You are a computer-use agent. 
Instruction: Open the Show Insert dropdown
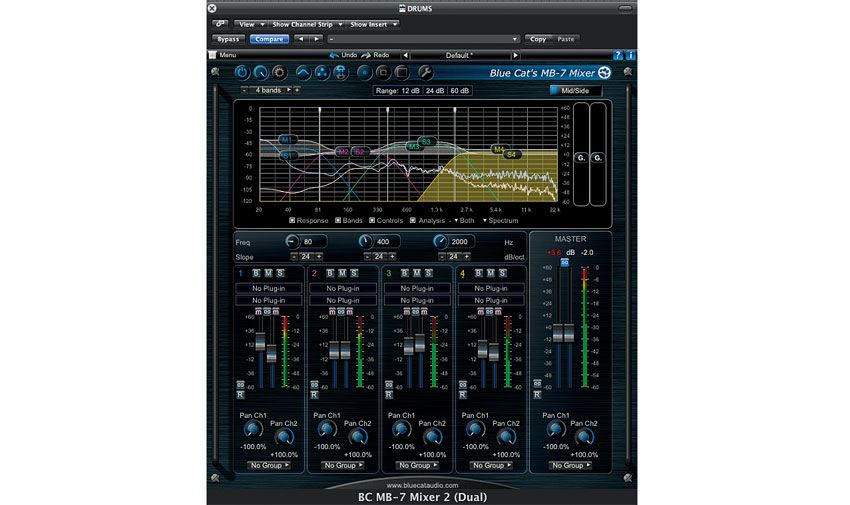373,24
